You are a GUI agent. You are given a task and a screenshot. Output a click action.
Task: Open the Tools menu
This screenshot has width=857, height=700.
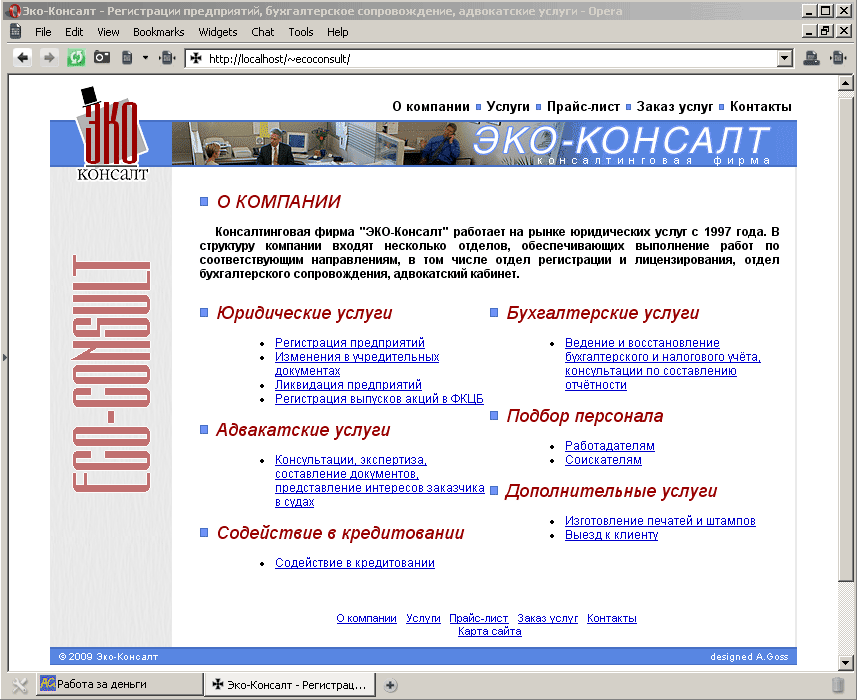point(301,32)
